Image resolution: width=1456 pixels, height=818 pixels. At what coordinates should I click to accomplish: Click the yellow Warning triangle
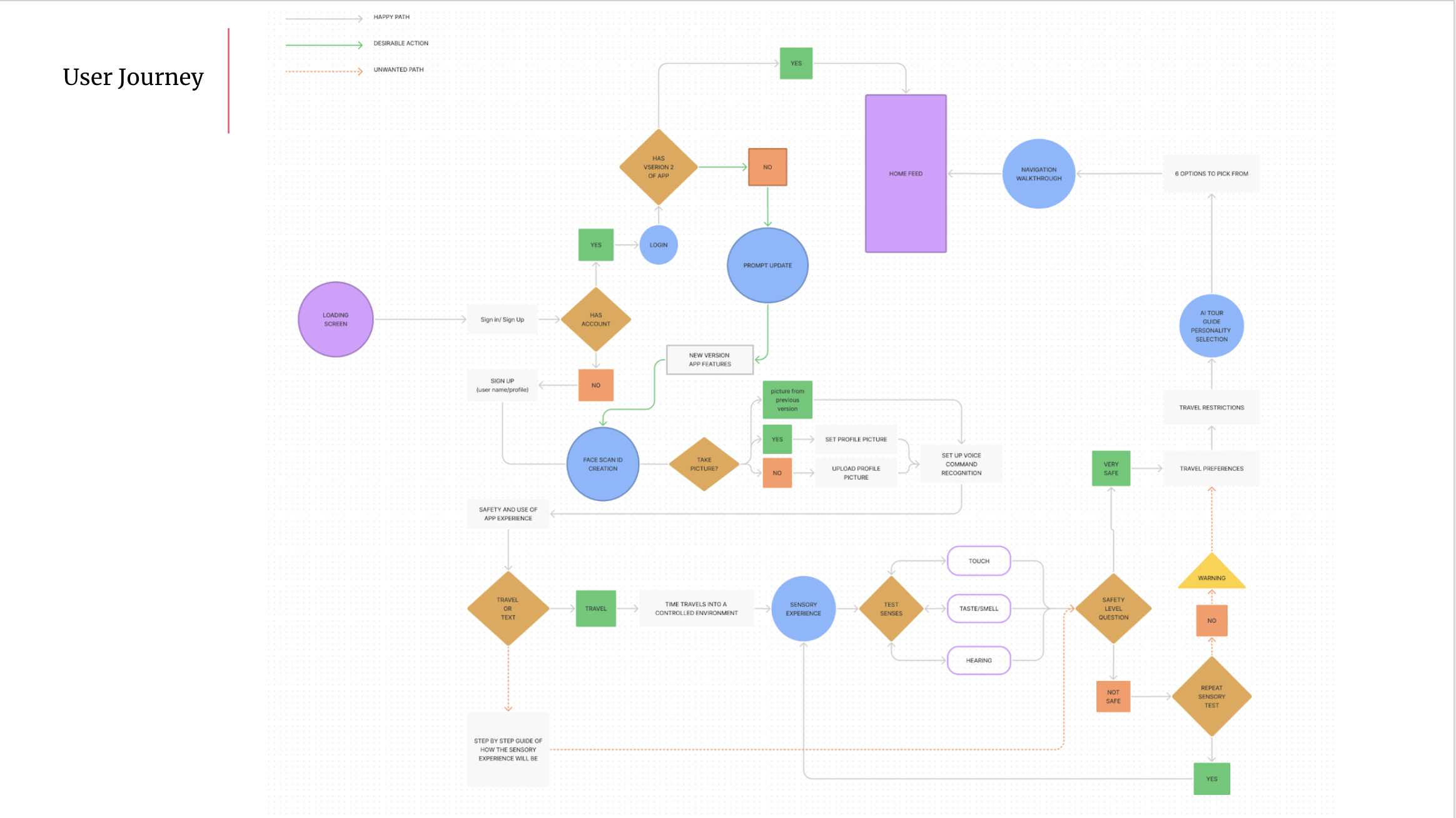point(1211,575)
